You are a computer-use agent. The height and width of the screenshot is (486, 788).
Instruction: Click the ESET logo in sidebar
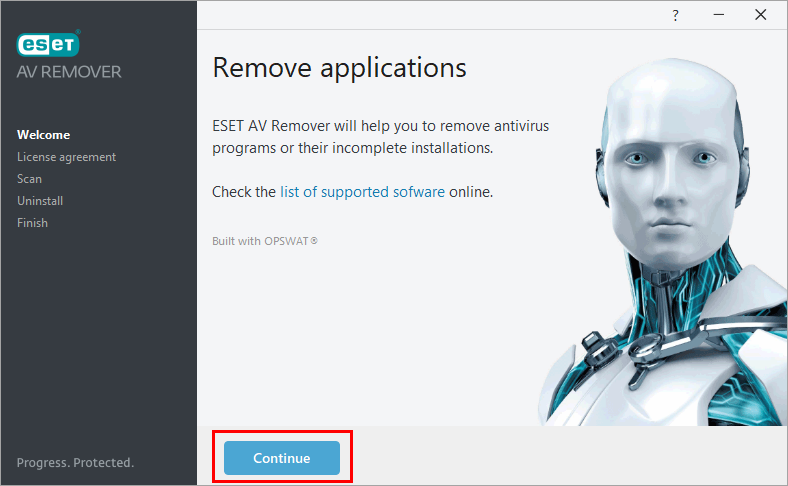48,45
